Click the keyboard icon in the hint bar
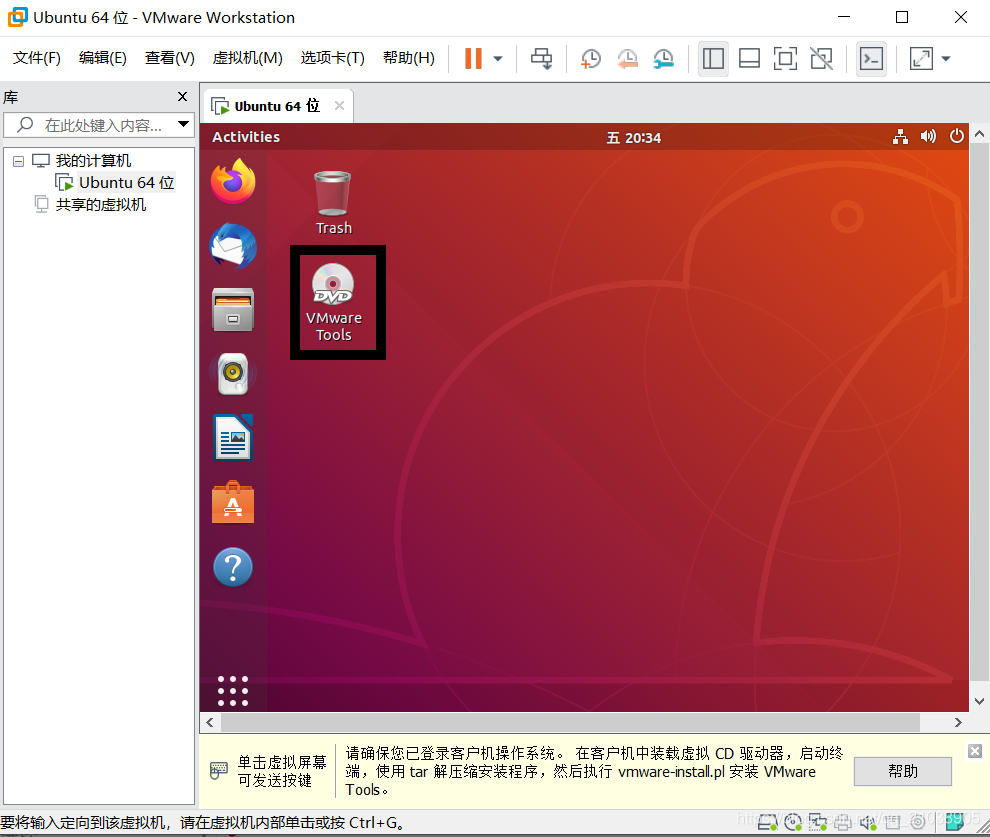 pyautogui.click(x=218, y=770)
